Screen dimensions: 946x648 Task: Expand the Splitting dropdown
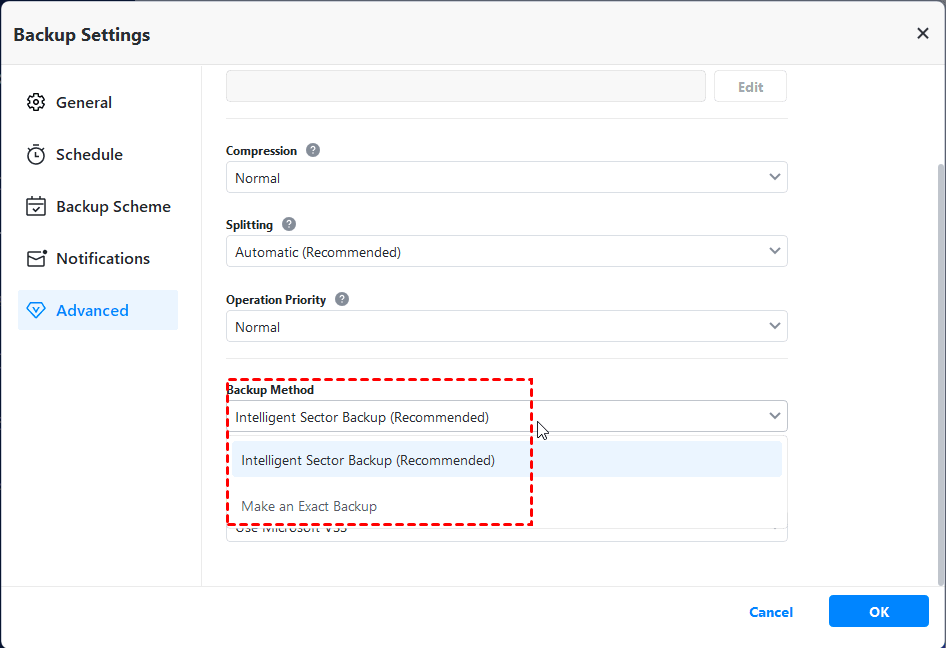(506, 252)
